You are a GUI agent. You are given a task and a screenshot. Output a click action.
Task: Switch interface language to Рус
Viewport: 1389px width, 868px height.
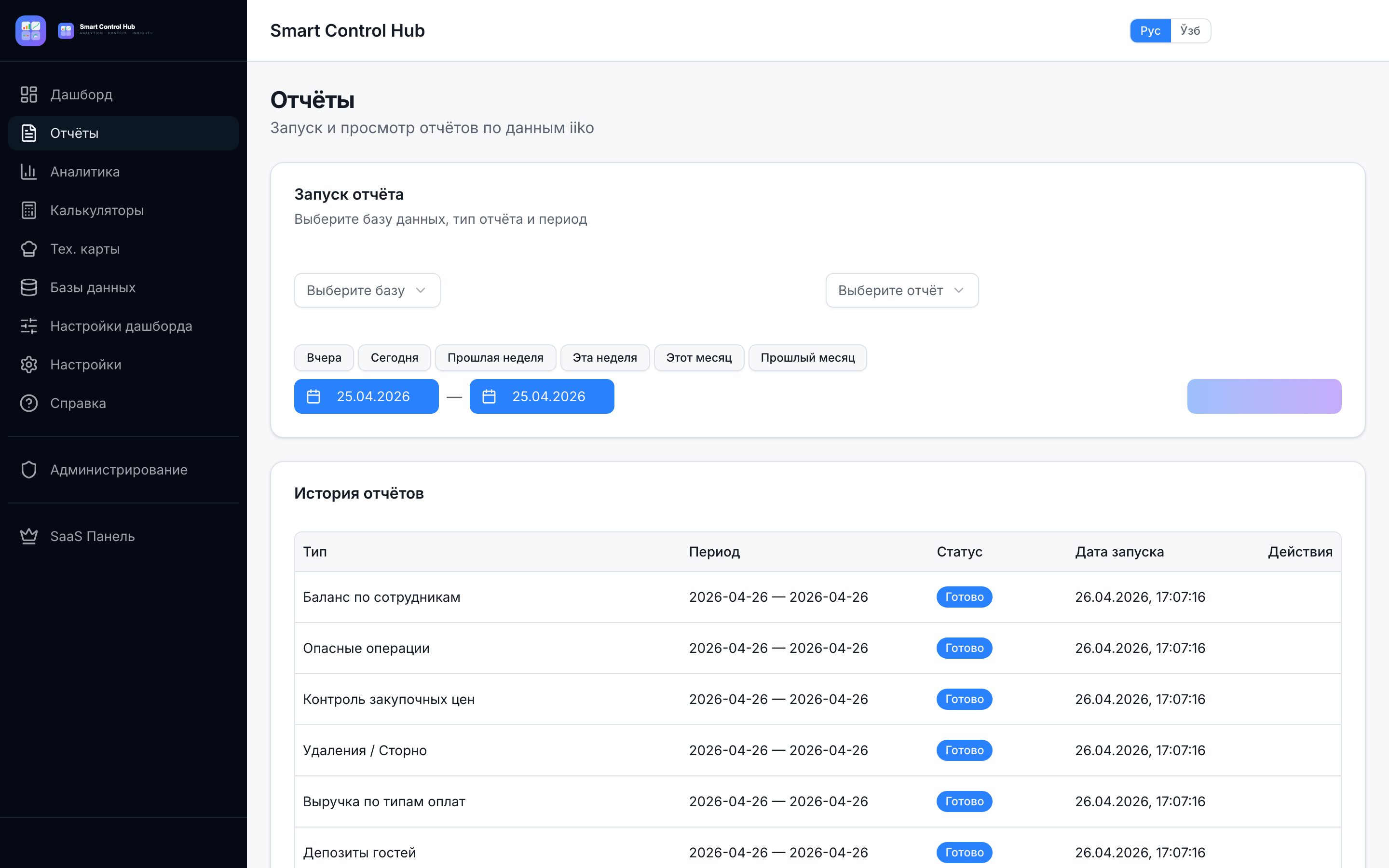(x=1150, y=30)
